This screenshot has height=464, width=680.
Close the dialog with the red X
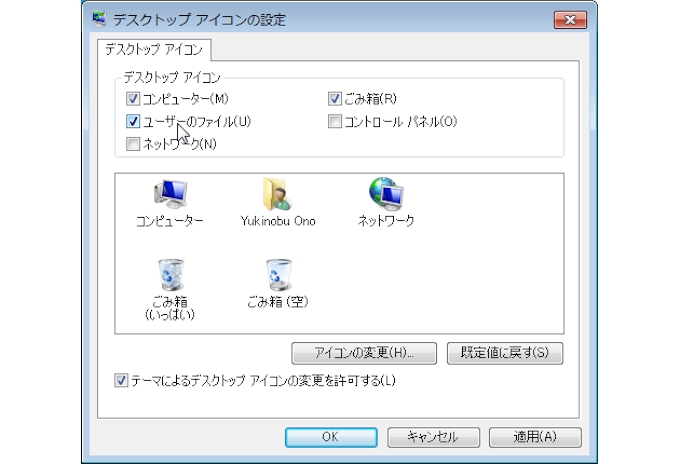(x=567, y=19)
